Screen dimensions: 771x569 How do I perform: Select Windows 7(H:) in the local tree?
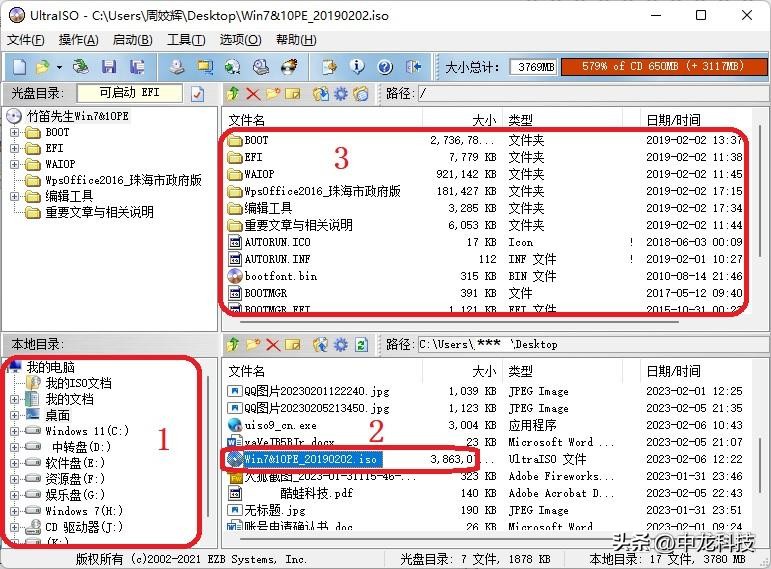pyautogui.click(x=84, y=511)
